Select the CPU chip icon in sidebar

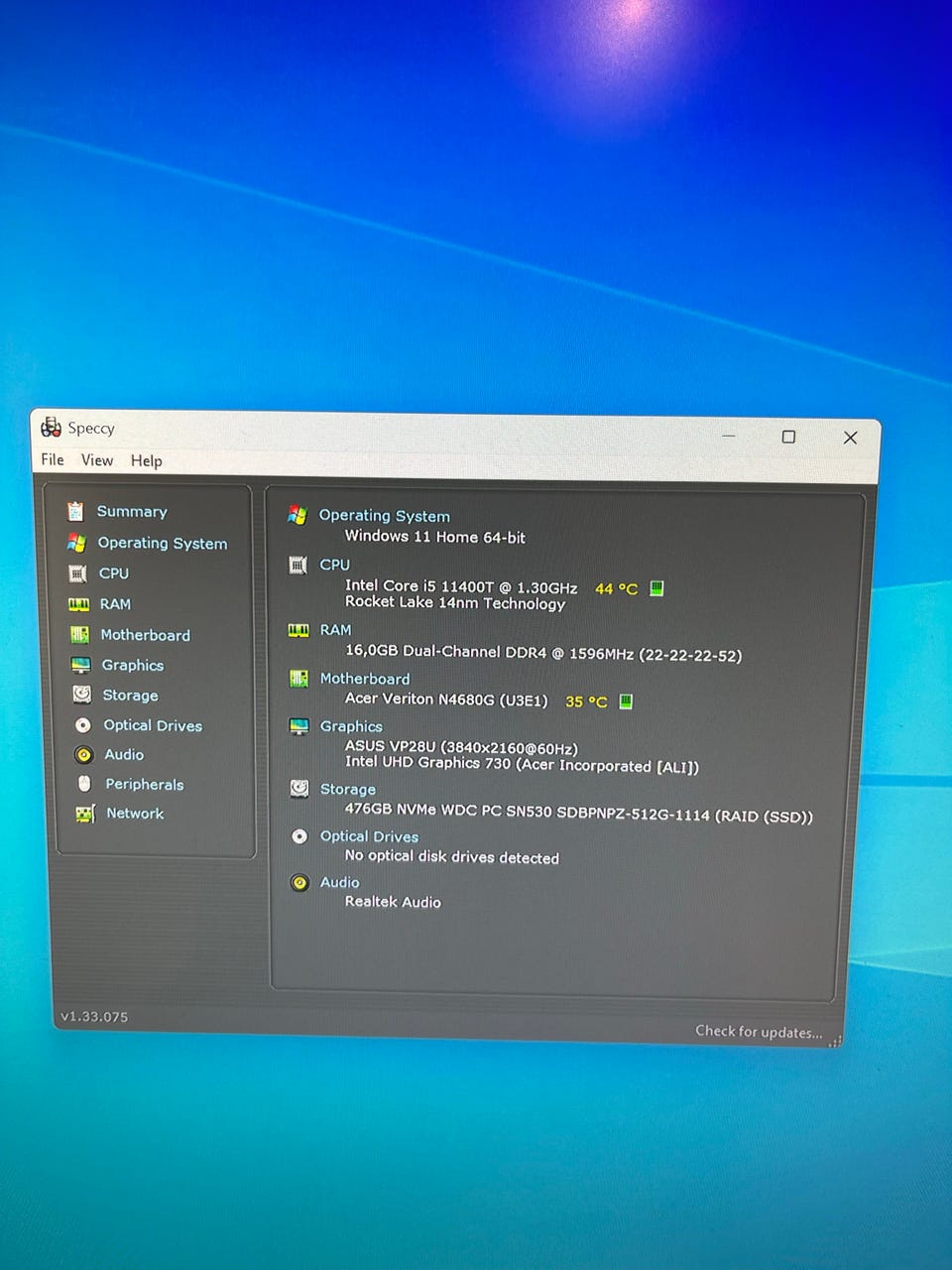(x=77, y=573)
